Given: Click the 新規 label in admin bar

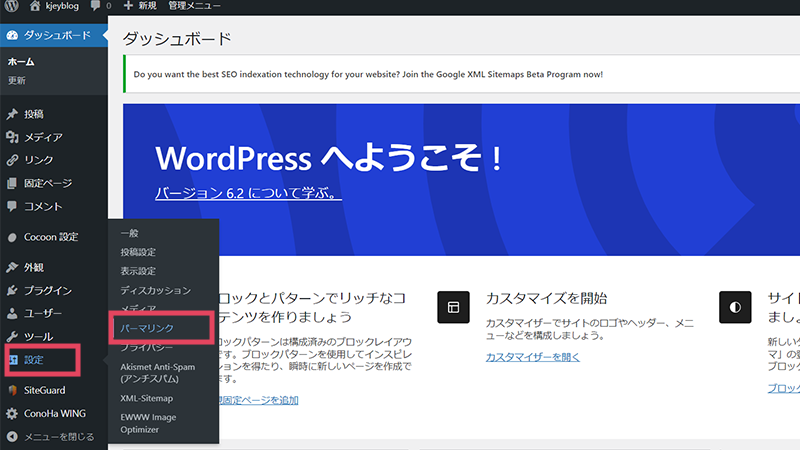Looking at the screenshot, I should click(x=147, y=6).
